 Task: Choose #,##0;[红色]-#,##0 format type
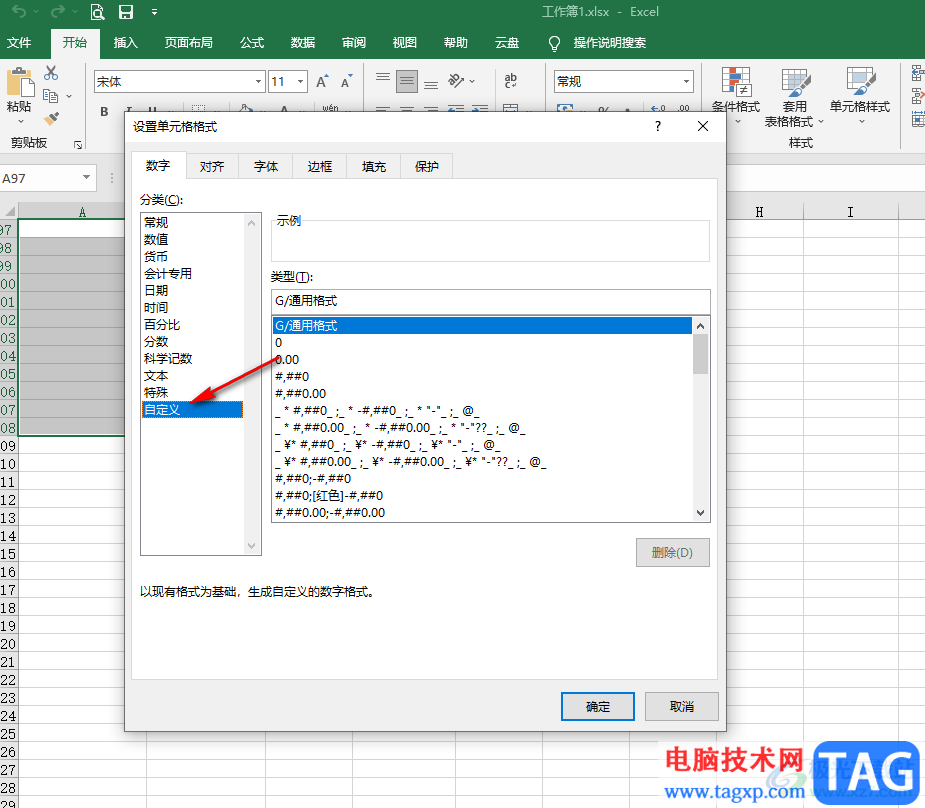tap(483, 495)
